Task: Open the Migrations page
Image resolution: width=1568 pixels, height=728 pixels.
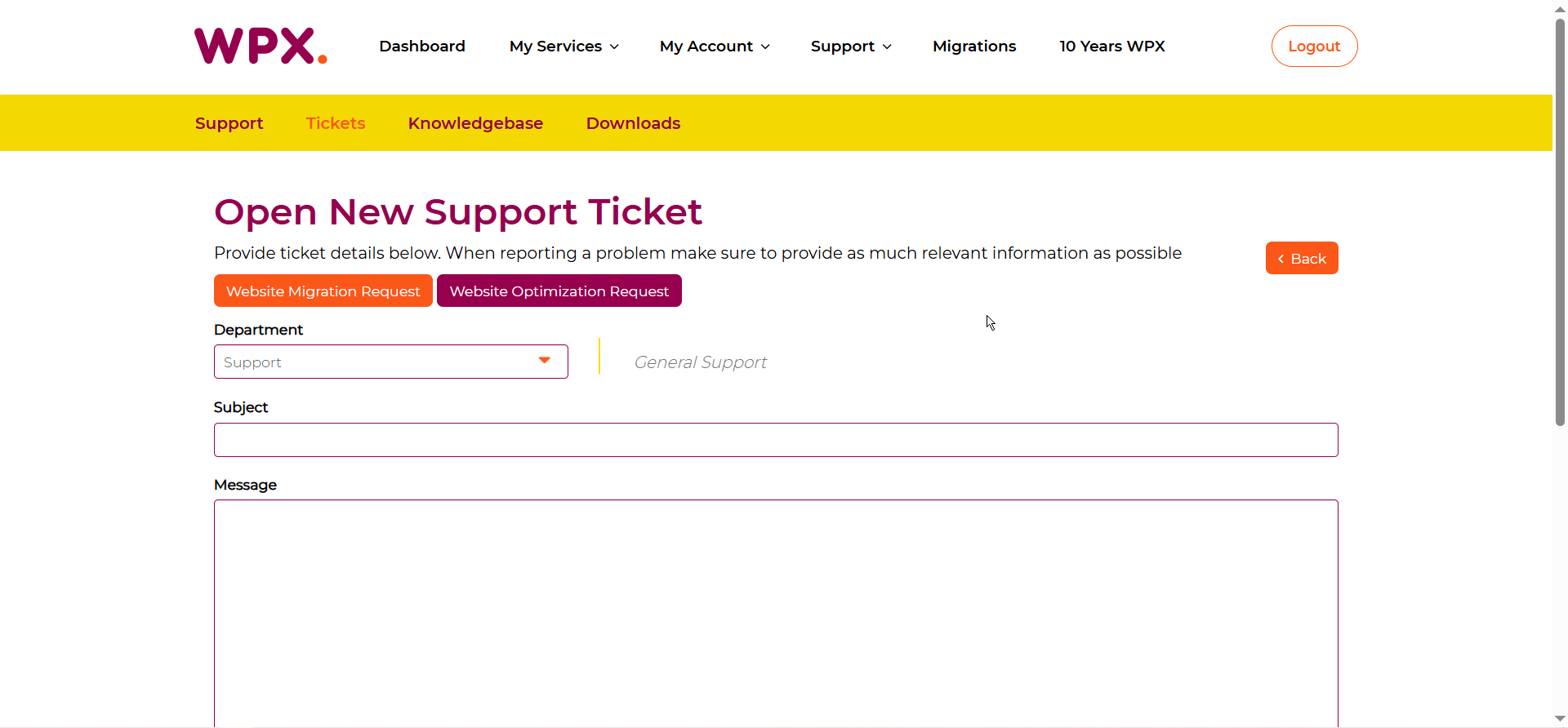Action: pyautogui.click(x=974, y=47)
